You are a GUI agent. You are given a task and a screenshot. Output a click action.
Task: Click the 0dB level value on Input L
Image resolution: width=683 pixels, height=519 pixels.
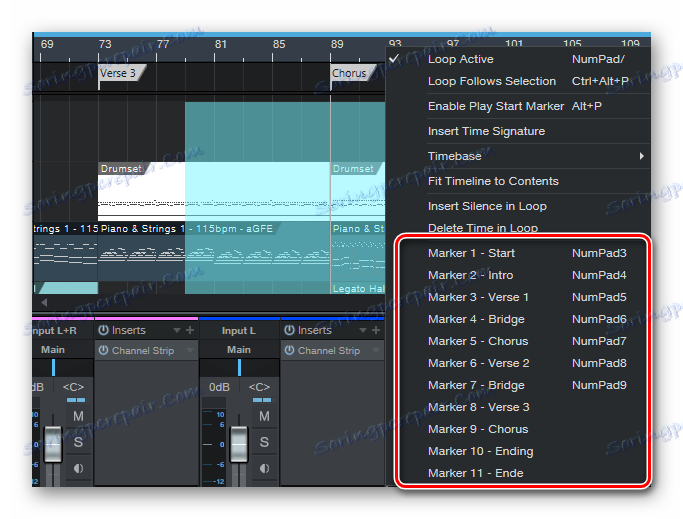point(219,387)
